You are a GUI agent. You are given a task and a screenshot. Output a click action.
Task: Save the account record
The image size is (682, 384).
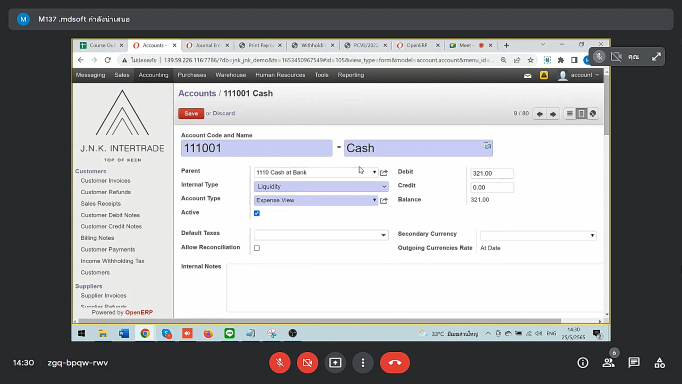coord(191,114)
